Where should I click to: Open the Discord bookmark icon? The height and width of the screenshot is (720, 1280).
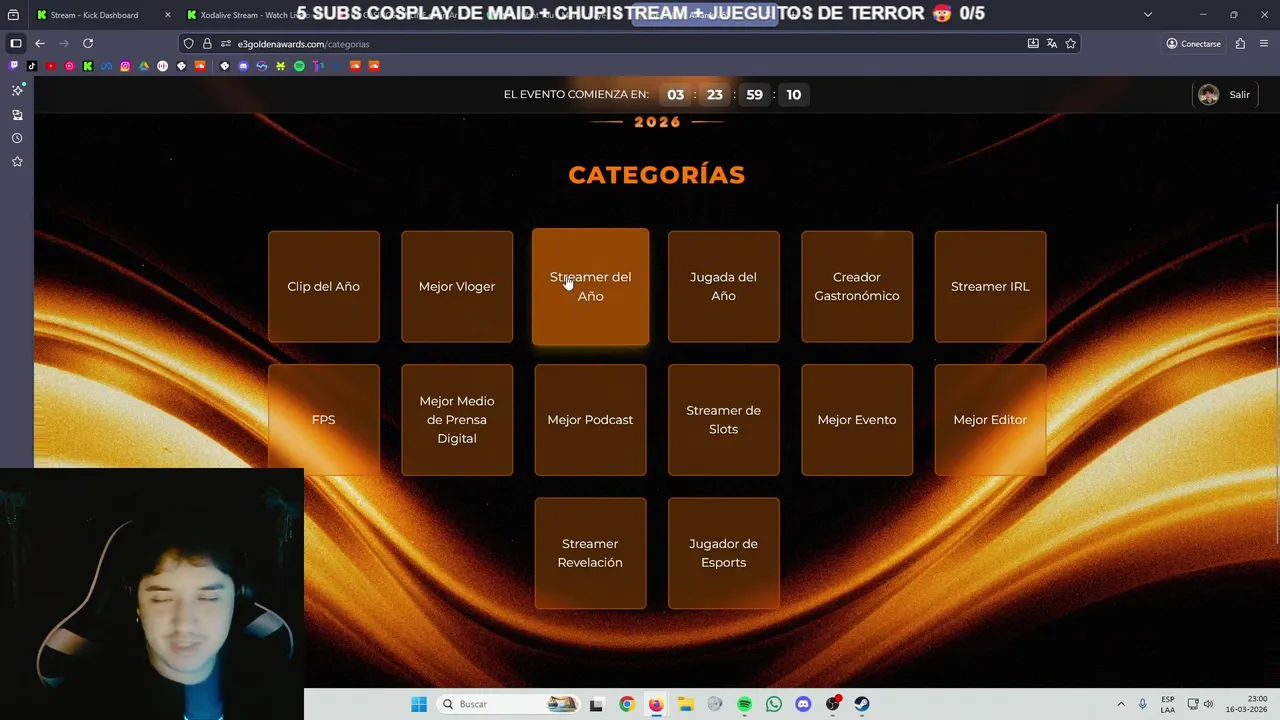coord(243,66)
